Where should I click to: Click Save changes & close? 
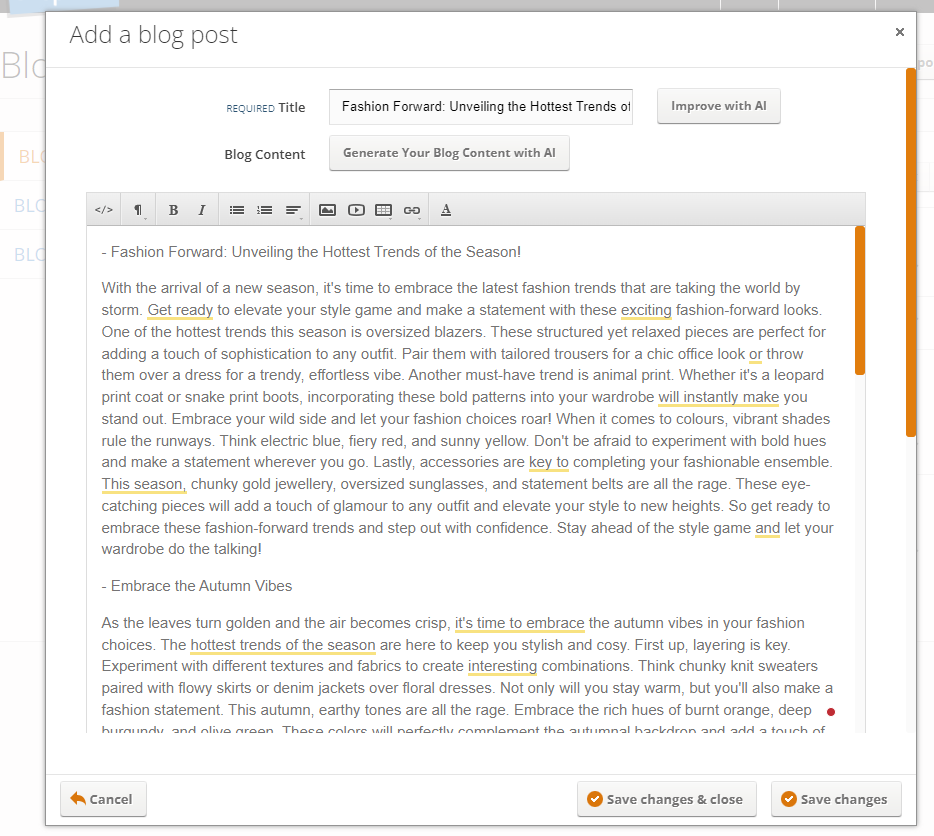[667, 799]
